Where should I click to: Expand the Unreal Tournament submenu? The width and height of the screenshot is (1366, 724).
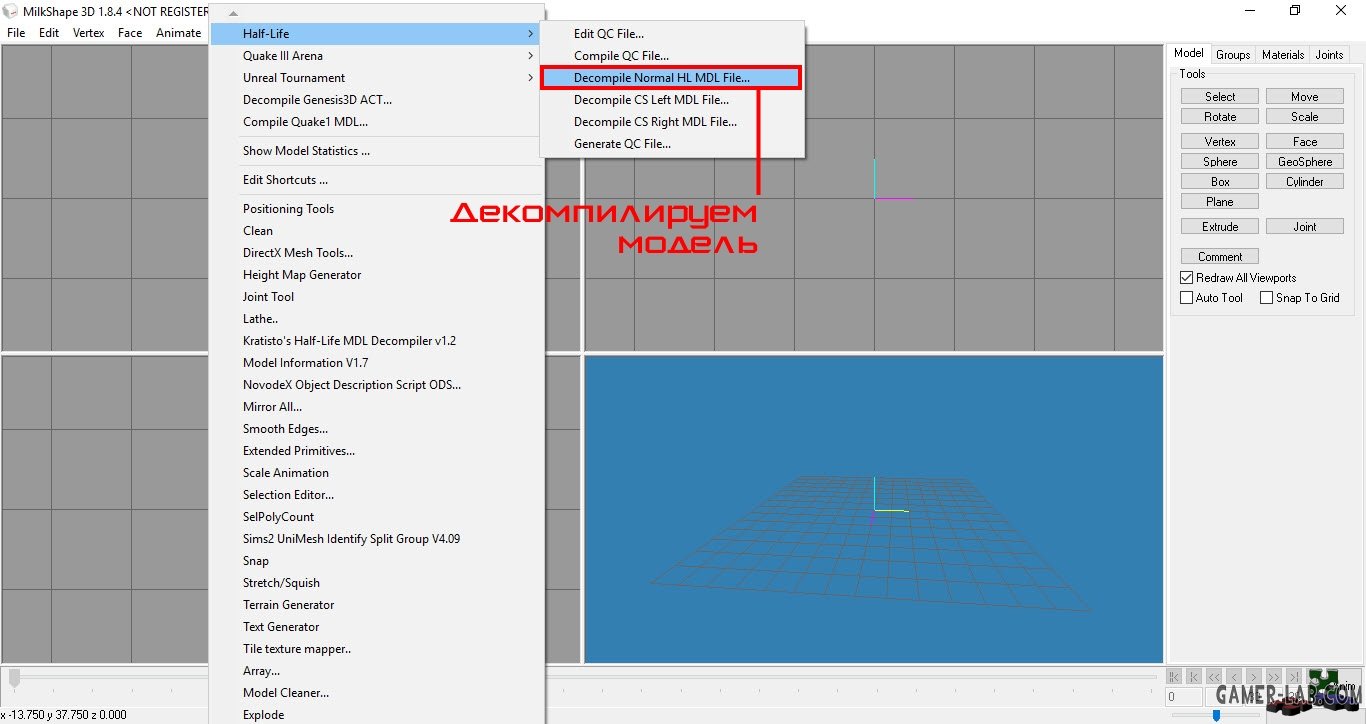click(x=377, y=78)
